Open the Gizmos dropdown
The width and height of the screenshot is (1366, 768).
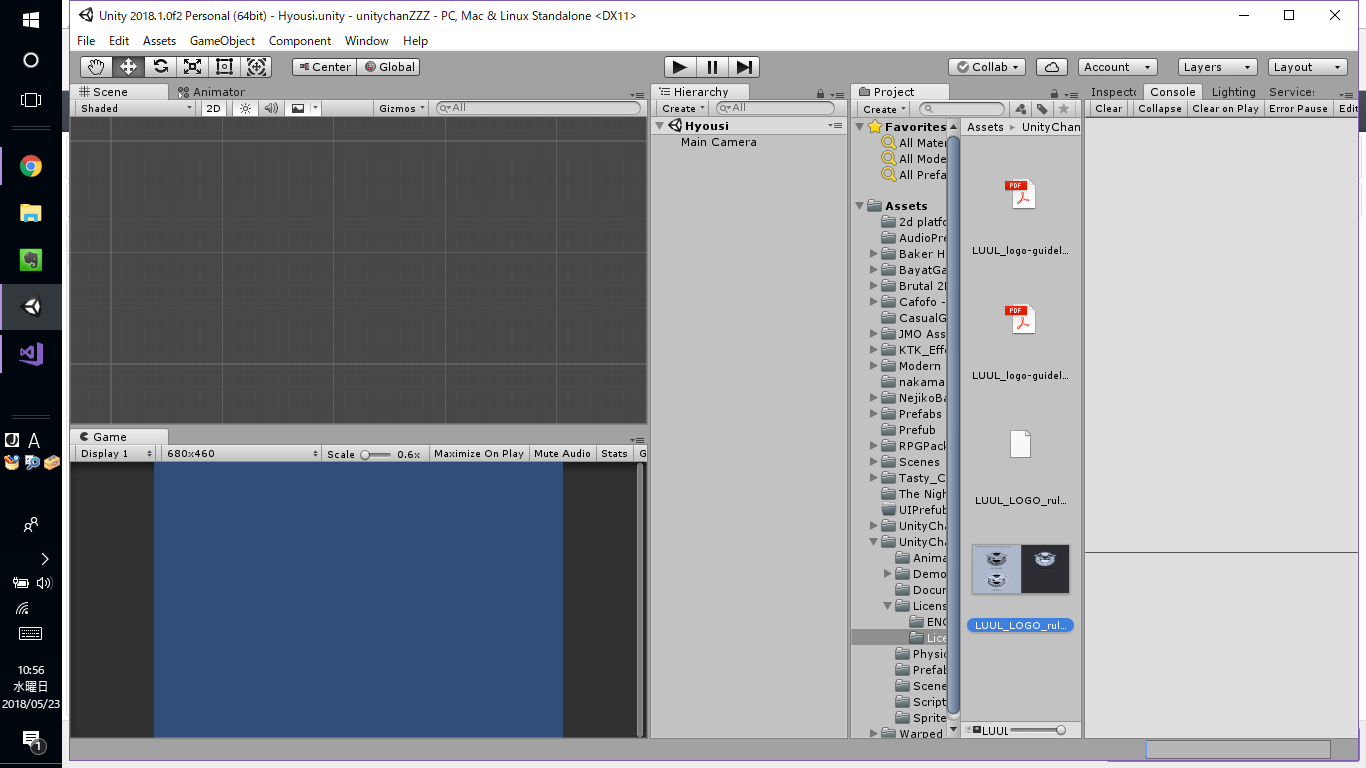pos(400,108)
